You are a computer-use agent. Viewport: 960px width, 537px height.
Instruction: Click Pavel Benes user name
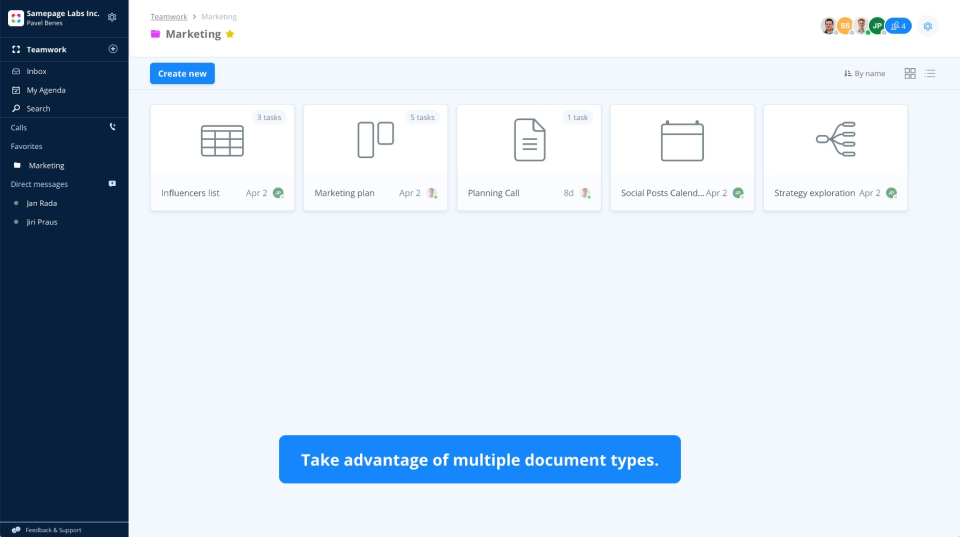(x=44, y=23)
